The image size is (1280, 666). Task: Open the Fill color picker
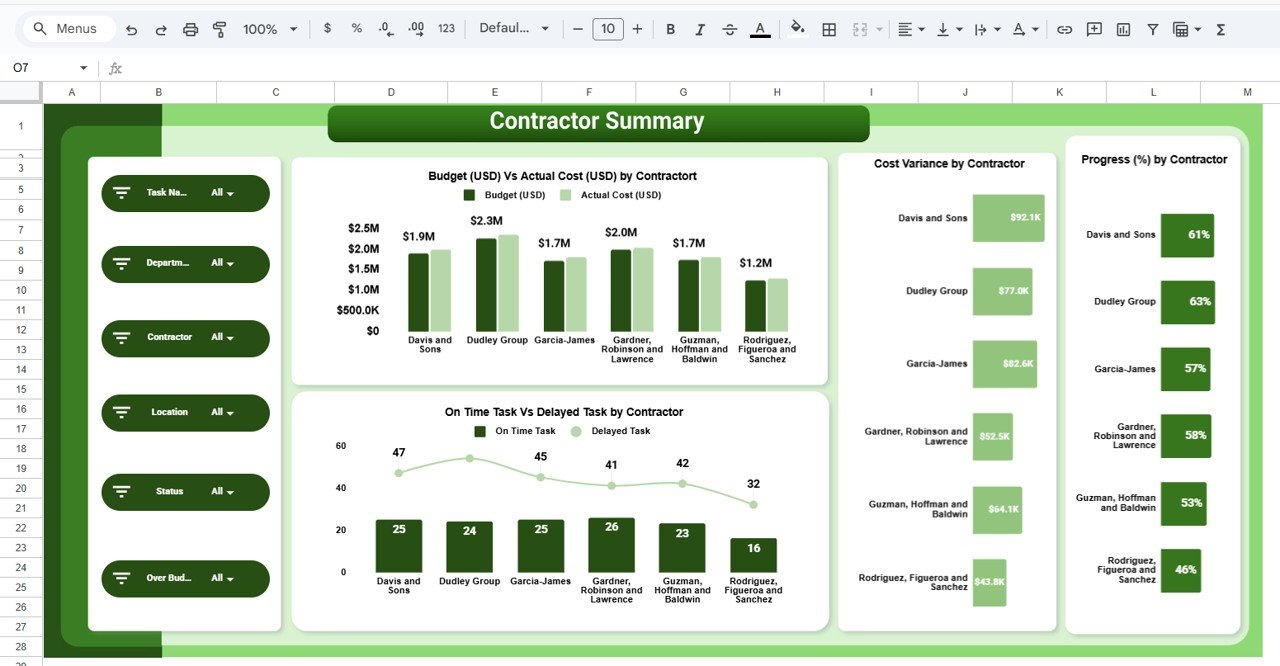click(797, 29)
